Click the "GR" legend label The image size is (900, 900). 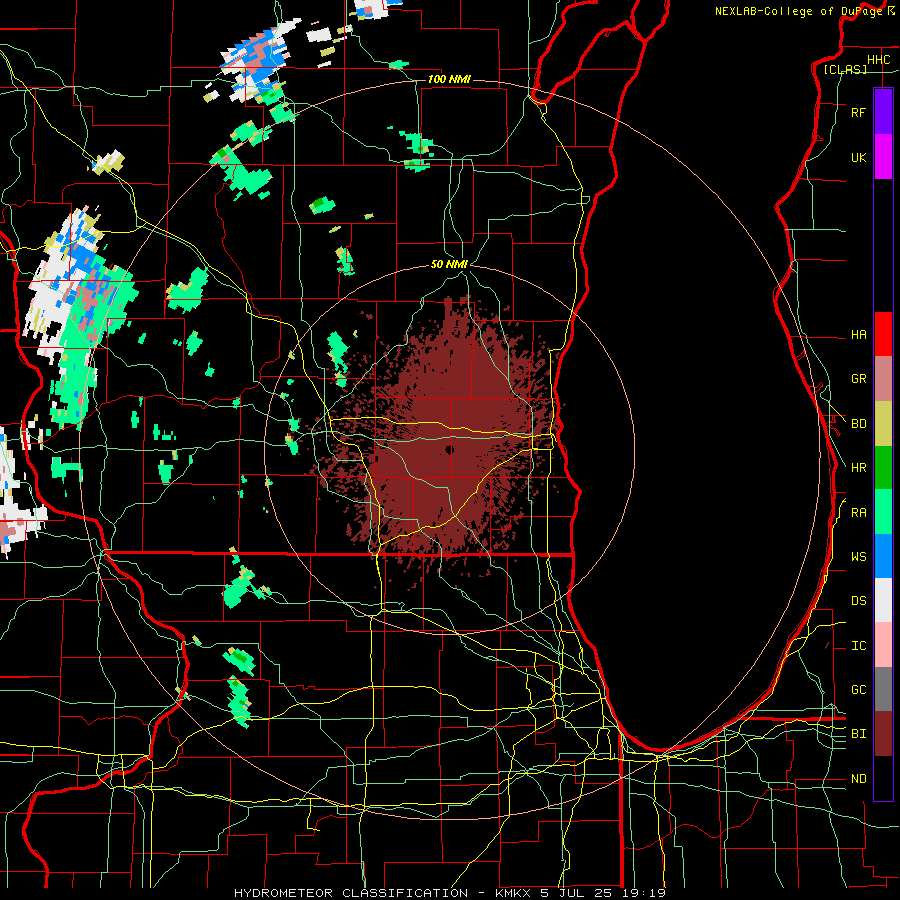coord(858,379)
